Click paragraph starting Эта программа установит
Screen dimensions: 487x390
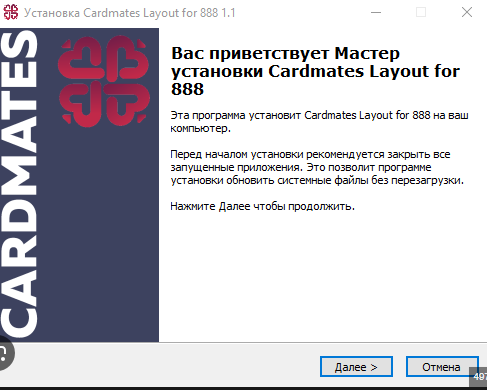[x=319, y=122]
